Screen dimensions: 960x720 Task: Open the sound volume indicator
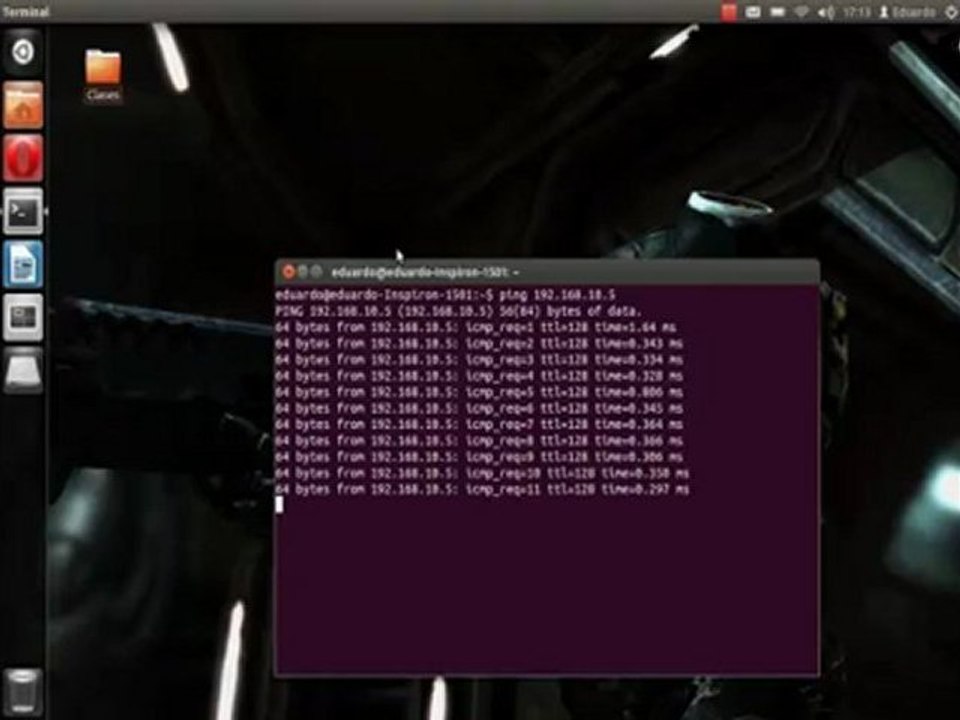click(826, 12)
